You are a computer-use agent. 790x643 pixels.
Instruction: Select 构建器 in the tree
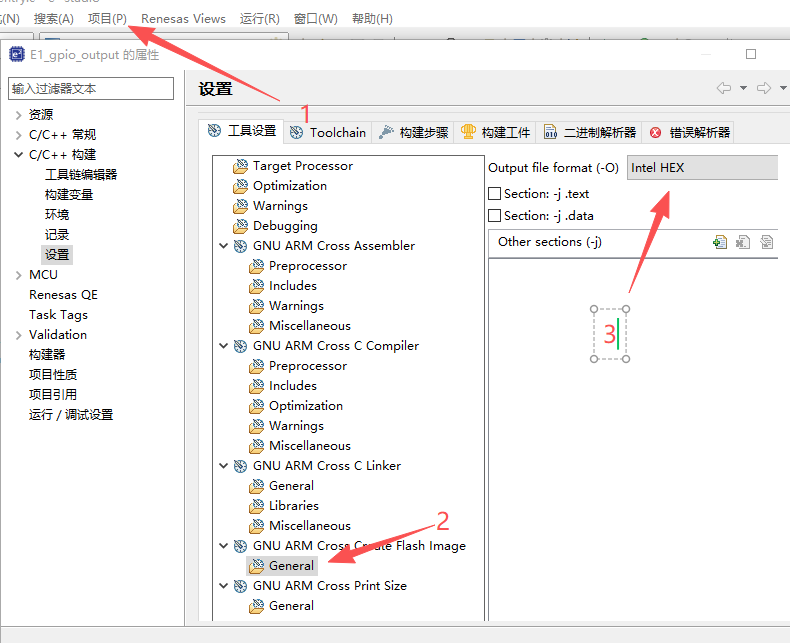click(x=47, y=355)
